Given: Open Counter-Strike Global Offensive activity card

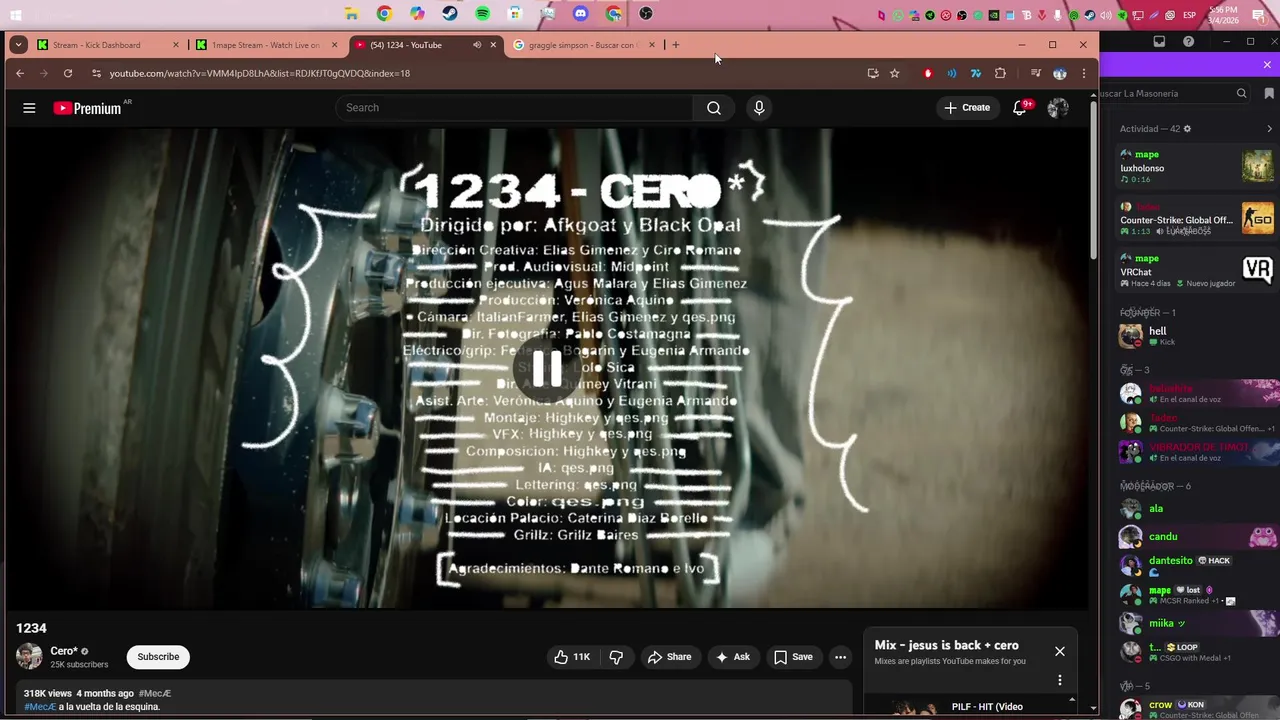Looking at the screenshot, I should tap(1196, 219).
